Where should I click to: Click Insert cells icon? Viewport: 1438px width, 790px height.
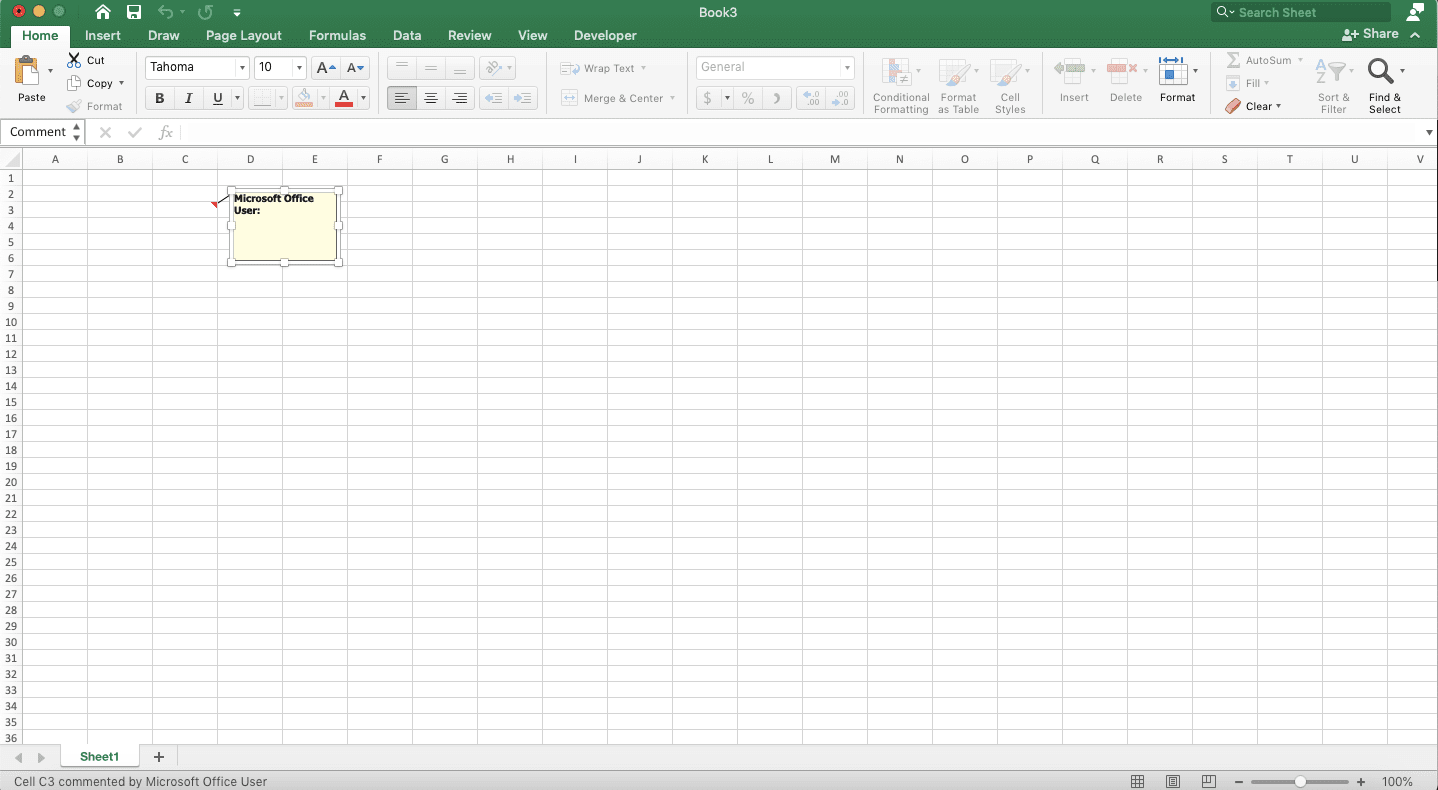[1070, 70]
